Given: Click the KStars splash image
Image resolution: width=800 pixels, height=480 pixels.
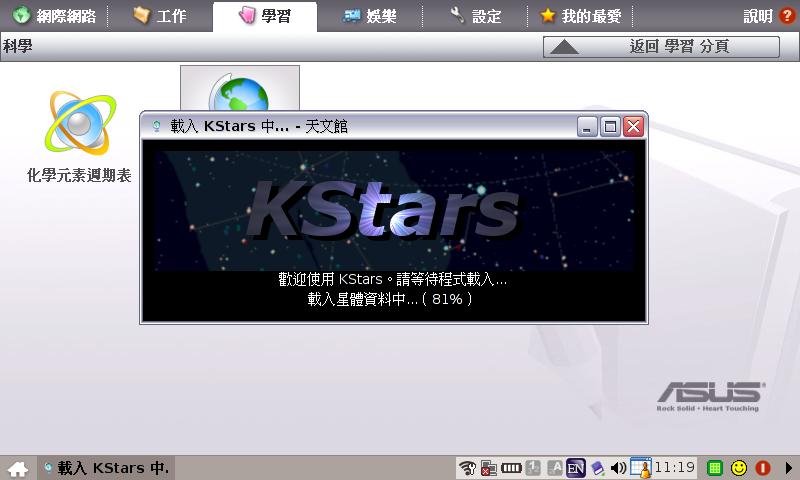Looking at the screenshot, I should pos(394,210).
